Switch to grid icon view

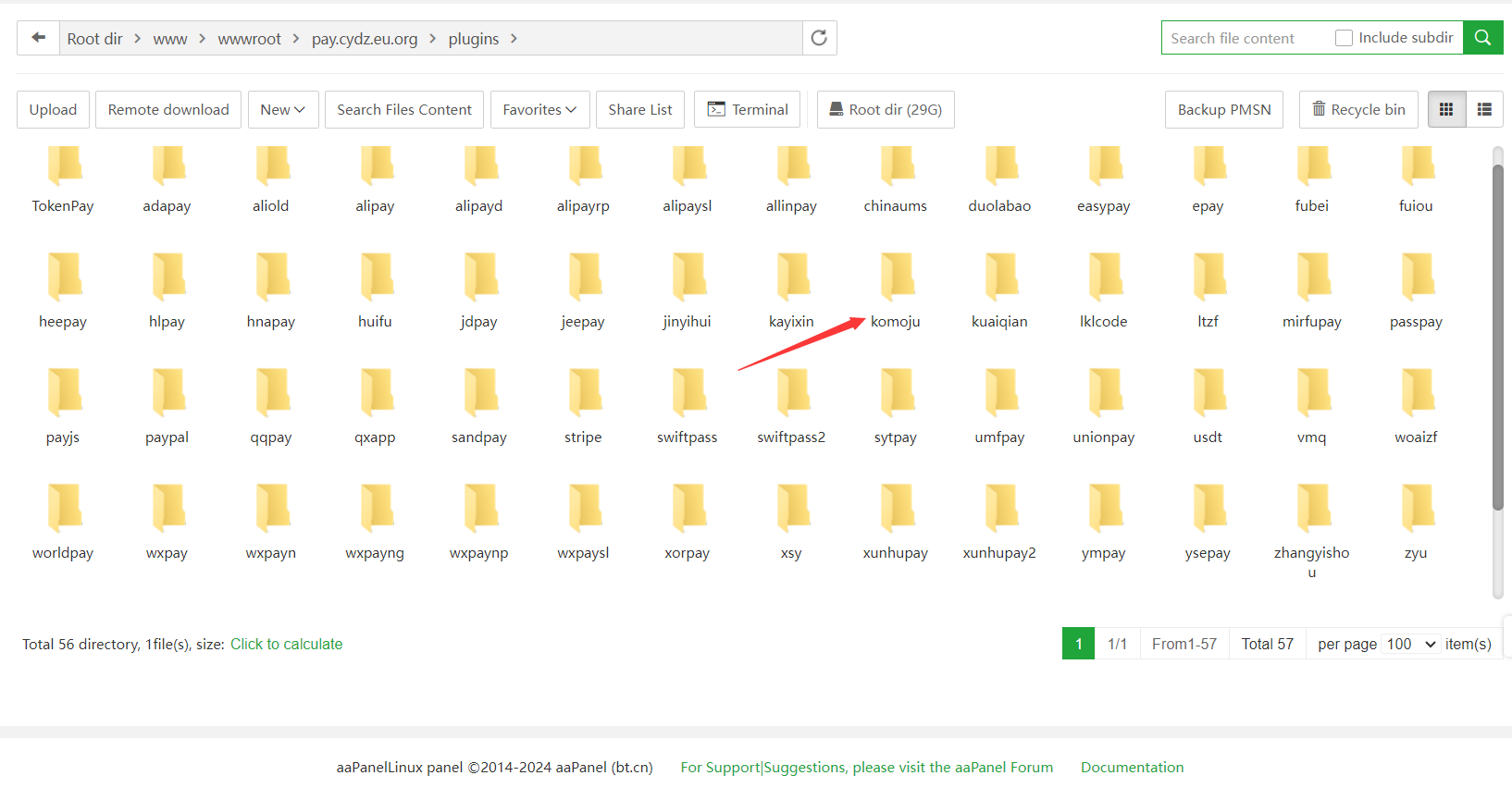pos(1446,109)
